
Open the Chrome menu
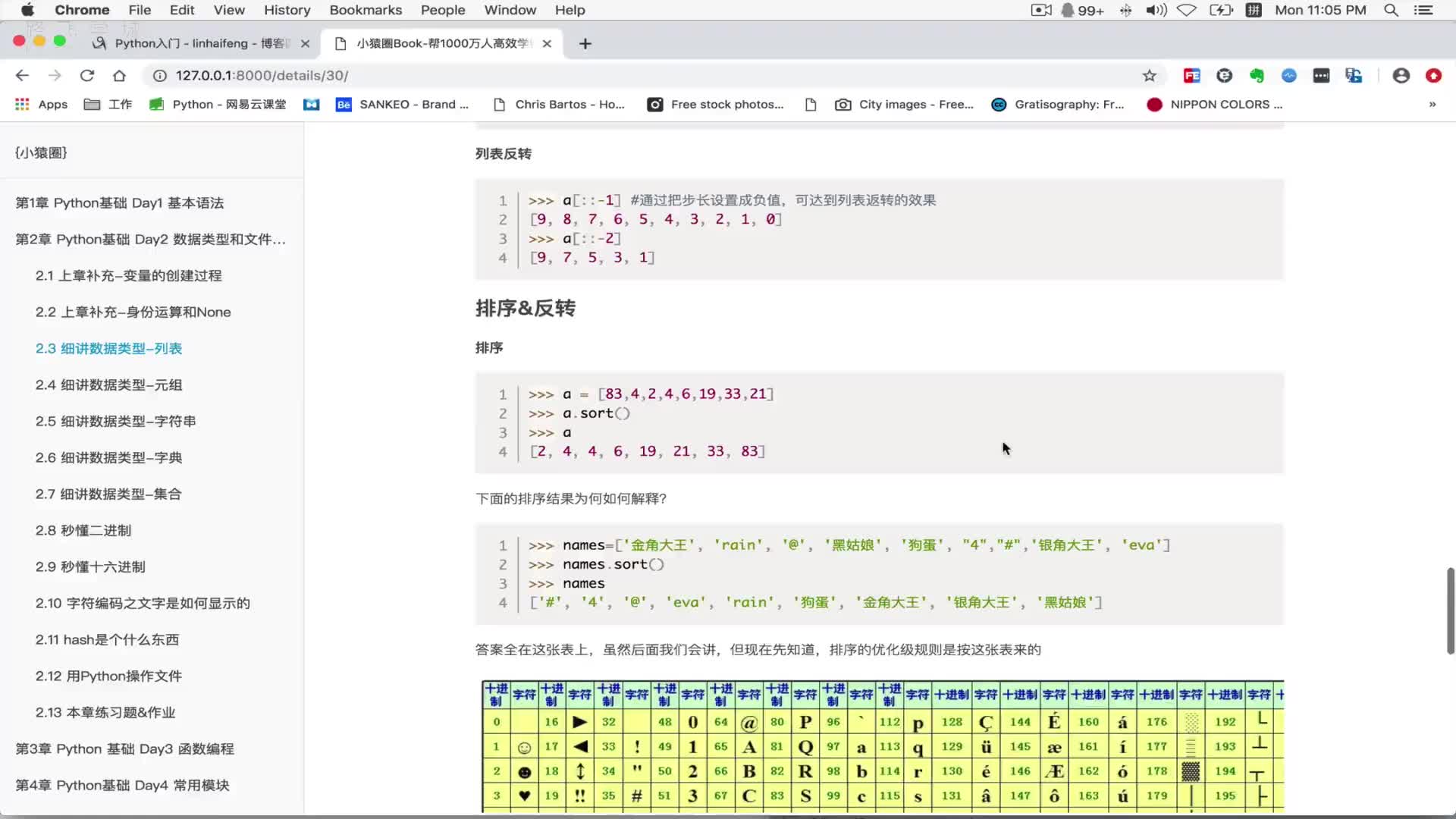coord(82,10)
